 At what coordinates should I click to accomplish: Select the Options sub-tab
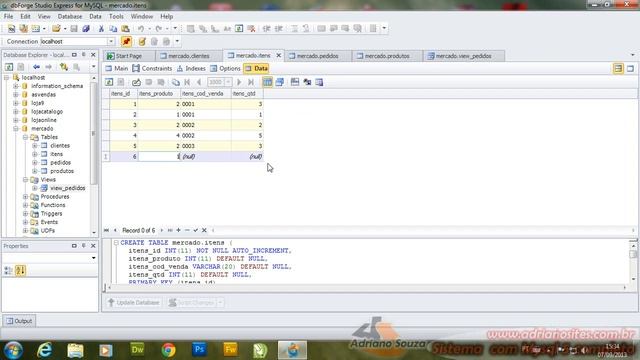pyautogui.click(x=225, y=69)
